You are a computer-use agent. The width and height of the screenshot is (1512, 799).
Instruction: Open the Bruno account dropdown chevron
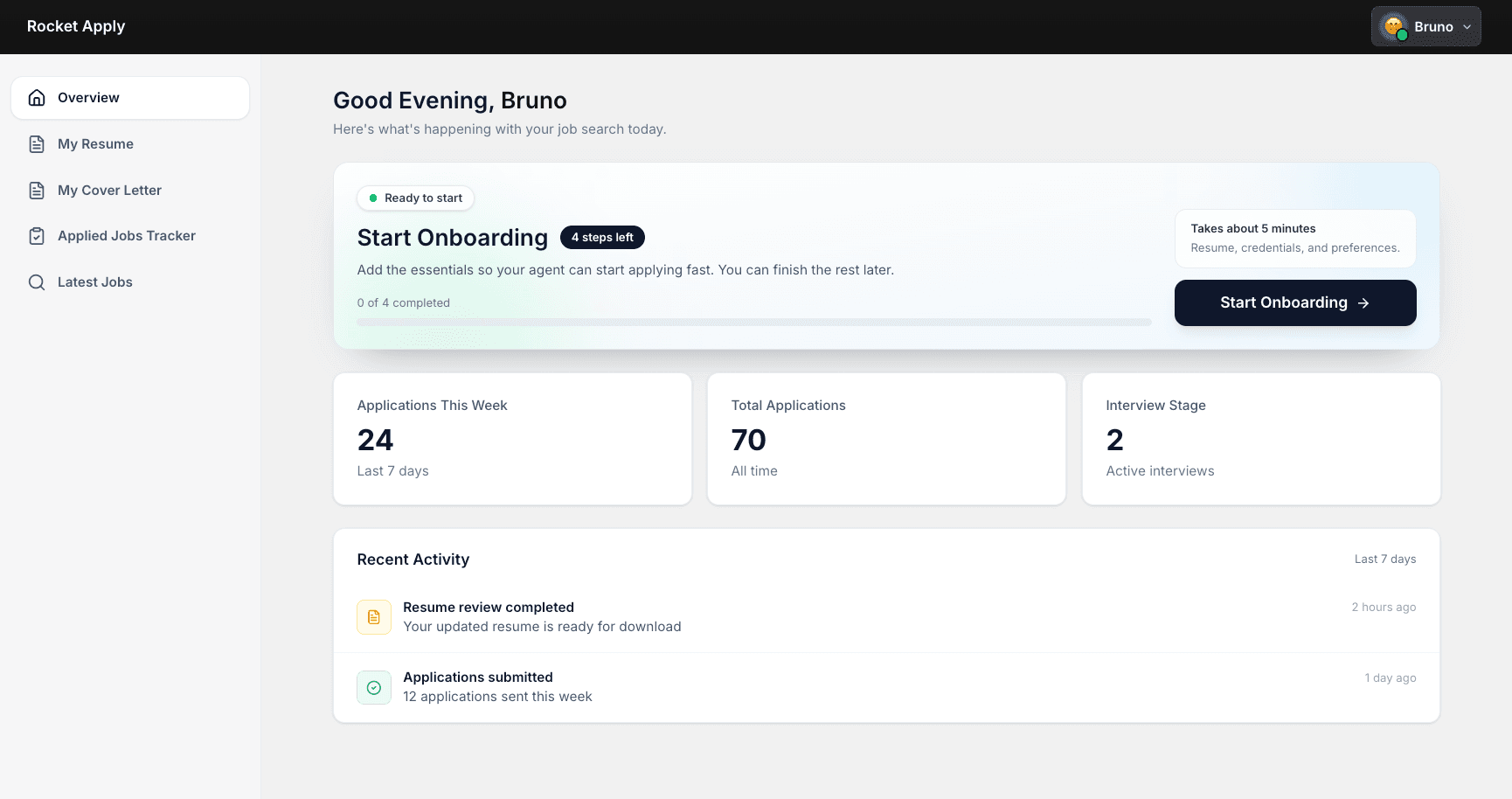(1466, 26)
